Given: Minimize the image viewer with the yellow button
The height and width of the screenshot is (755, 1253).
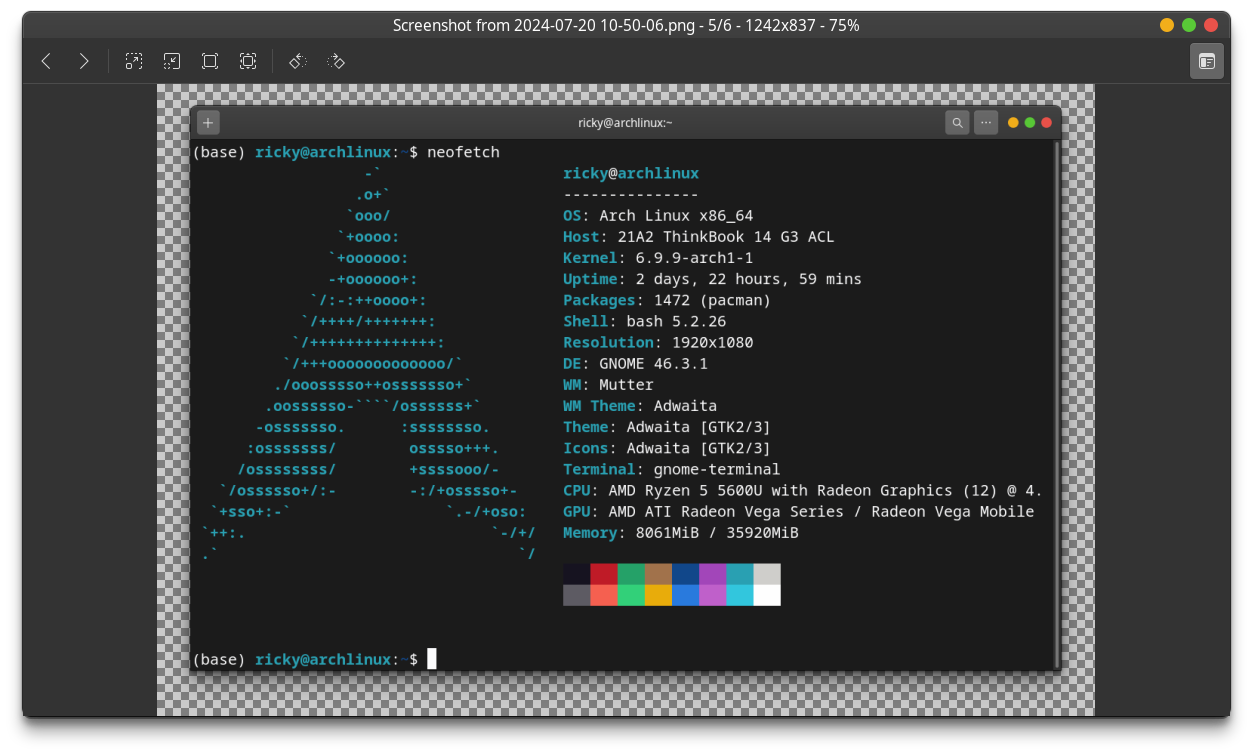Looking at the screenshot, I should coord(1167,25).
